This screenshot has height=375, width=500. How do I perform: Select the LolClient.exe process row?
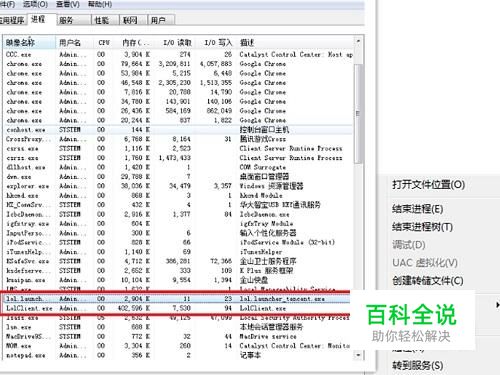click(178, 308)
